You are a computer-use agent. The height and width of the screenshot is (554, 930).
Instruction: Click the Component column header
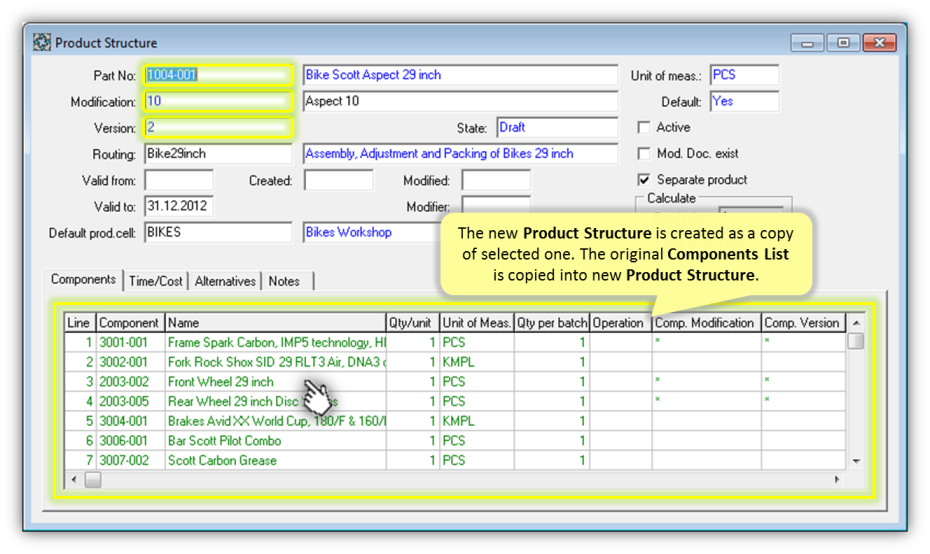click(x=130, y=323)
